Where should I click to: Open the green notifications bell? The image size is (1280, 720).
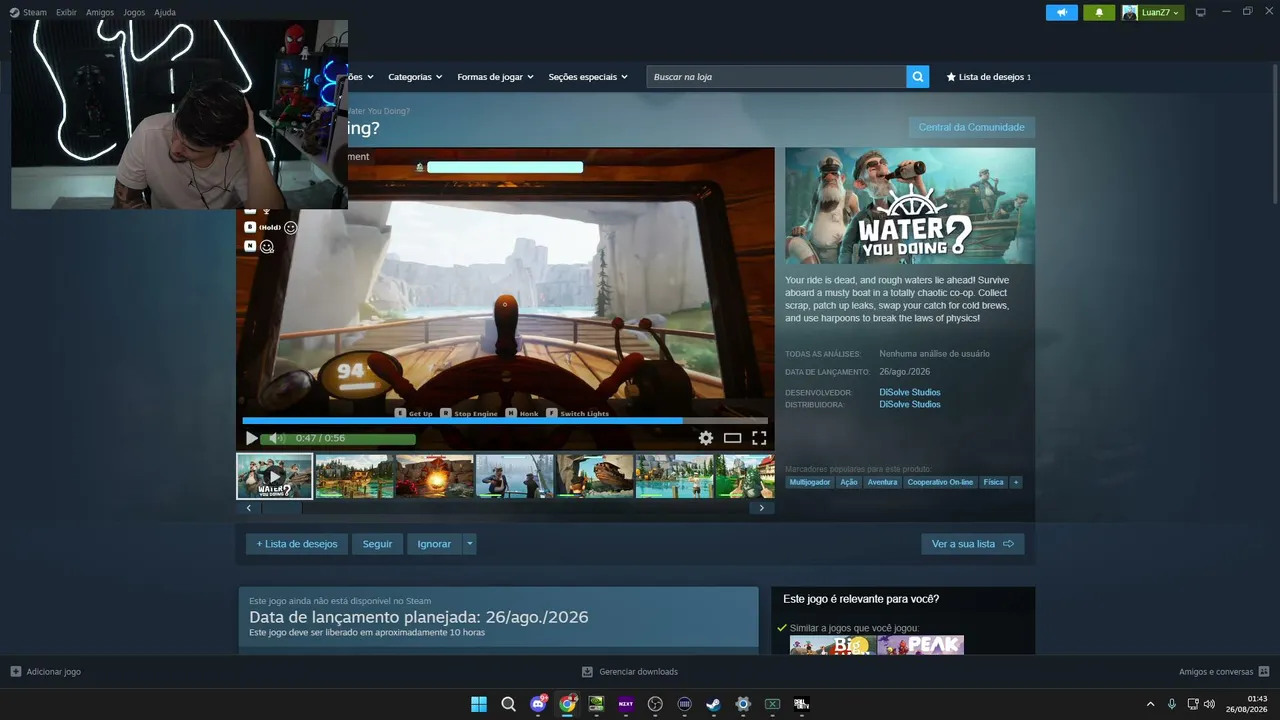point(1099,12)
